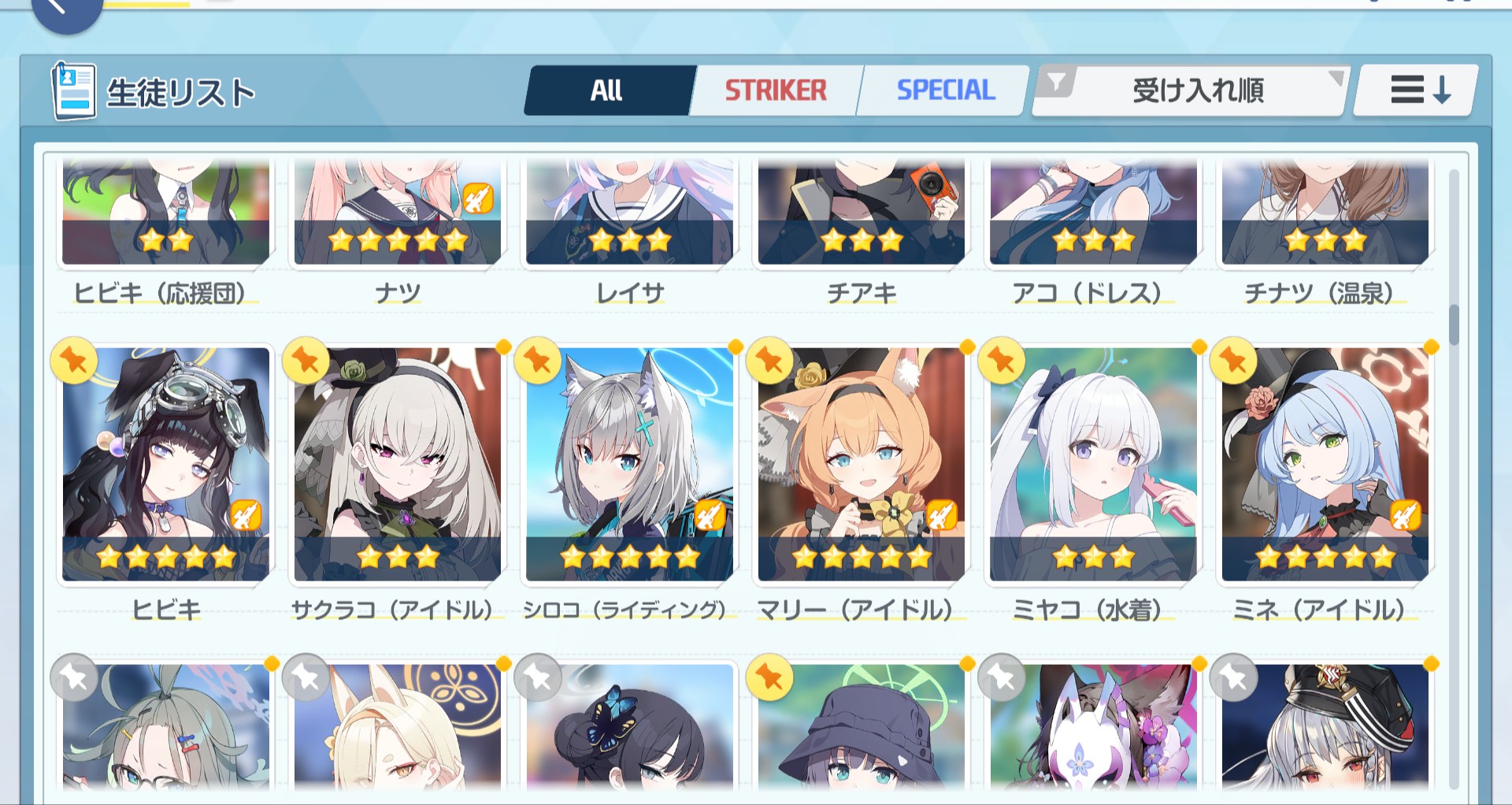The image size is (1512, 805).
Task: Toggle pin on the butterfly-hairpin student card
Action: [538, 677]
